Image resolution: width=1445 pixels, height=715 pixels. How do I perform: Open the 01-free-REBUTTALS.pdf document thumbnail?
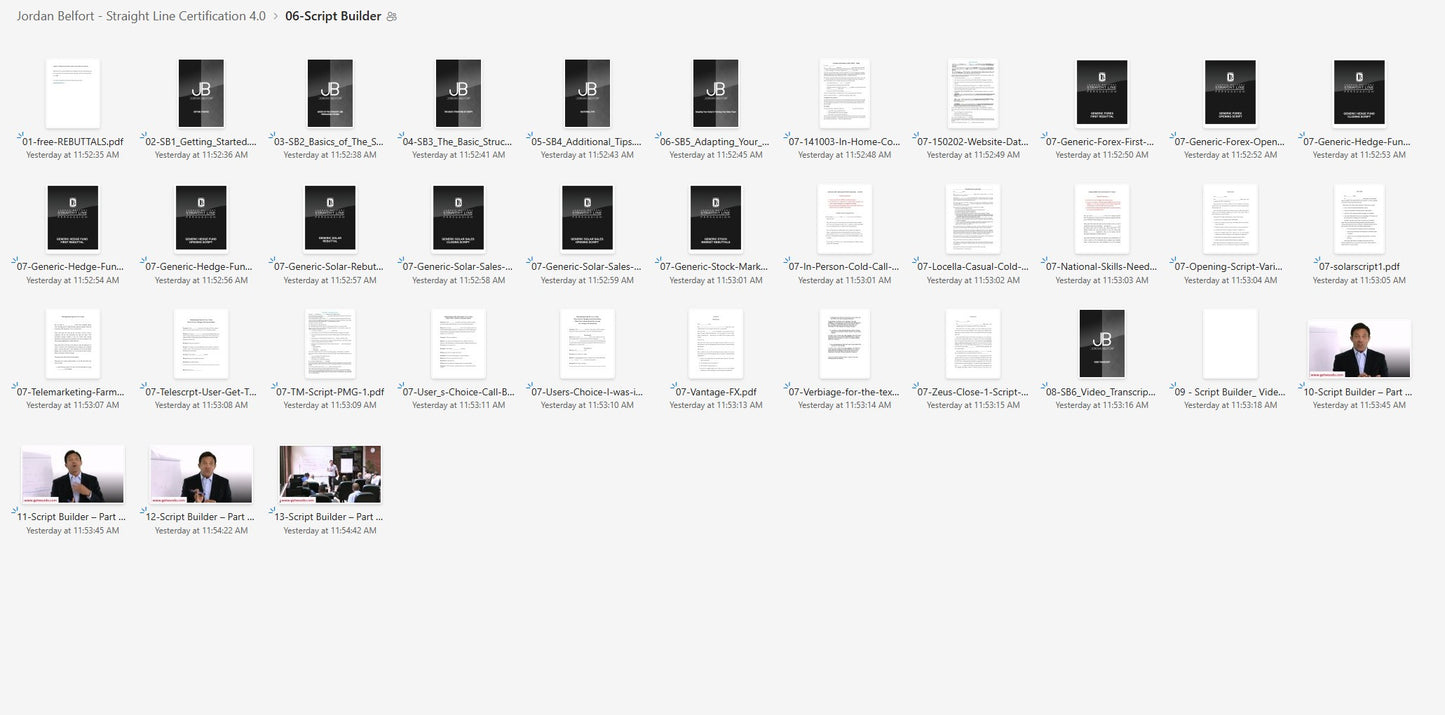pos(72,93)
